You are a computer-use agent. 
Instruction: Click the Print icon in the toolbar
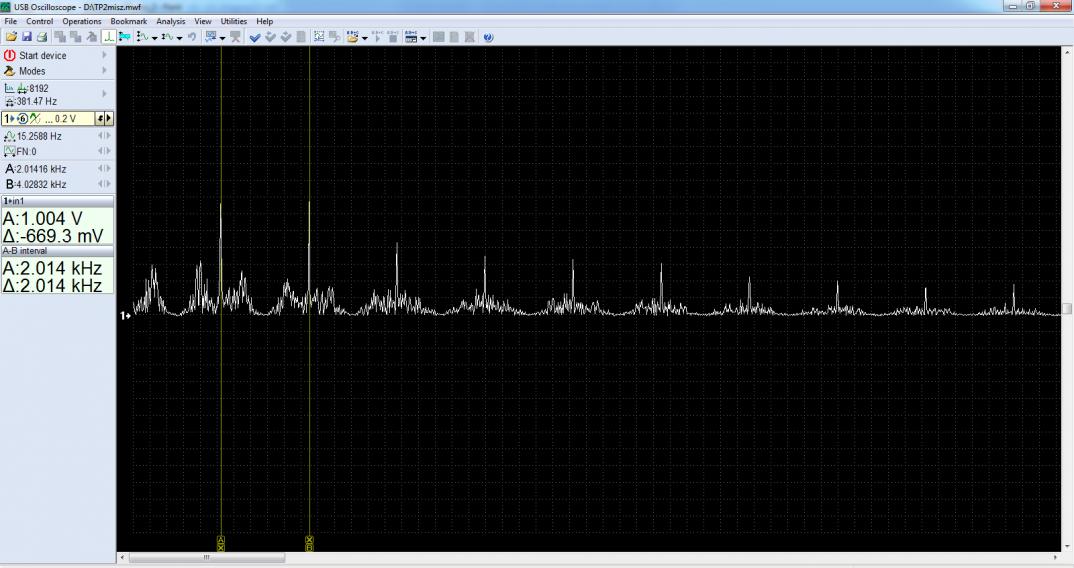[x=42, y=37]
